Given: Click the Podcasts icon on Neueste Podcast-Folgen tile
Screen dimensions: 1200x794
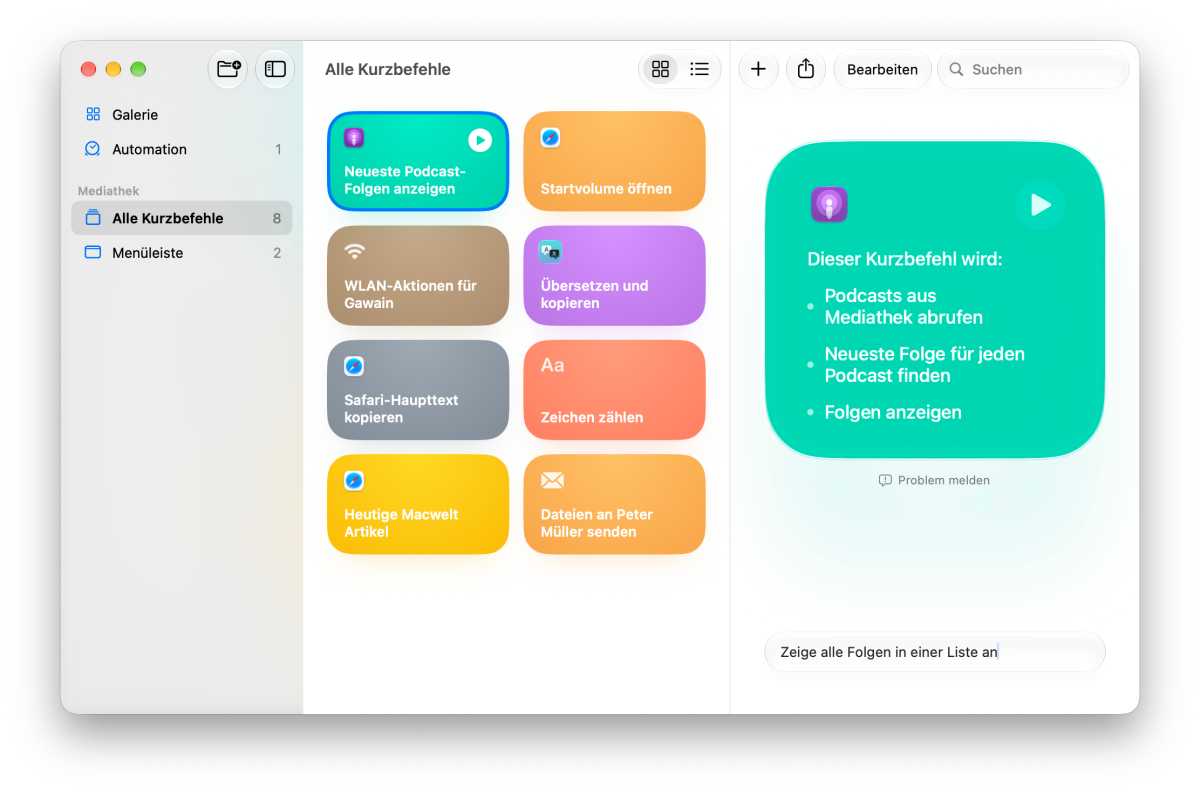Looking at the screenshot, I should click(x=354, y=138).
